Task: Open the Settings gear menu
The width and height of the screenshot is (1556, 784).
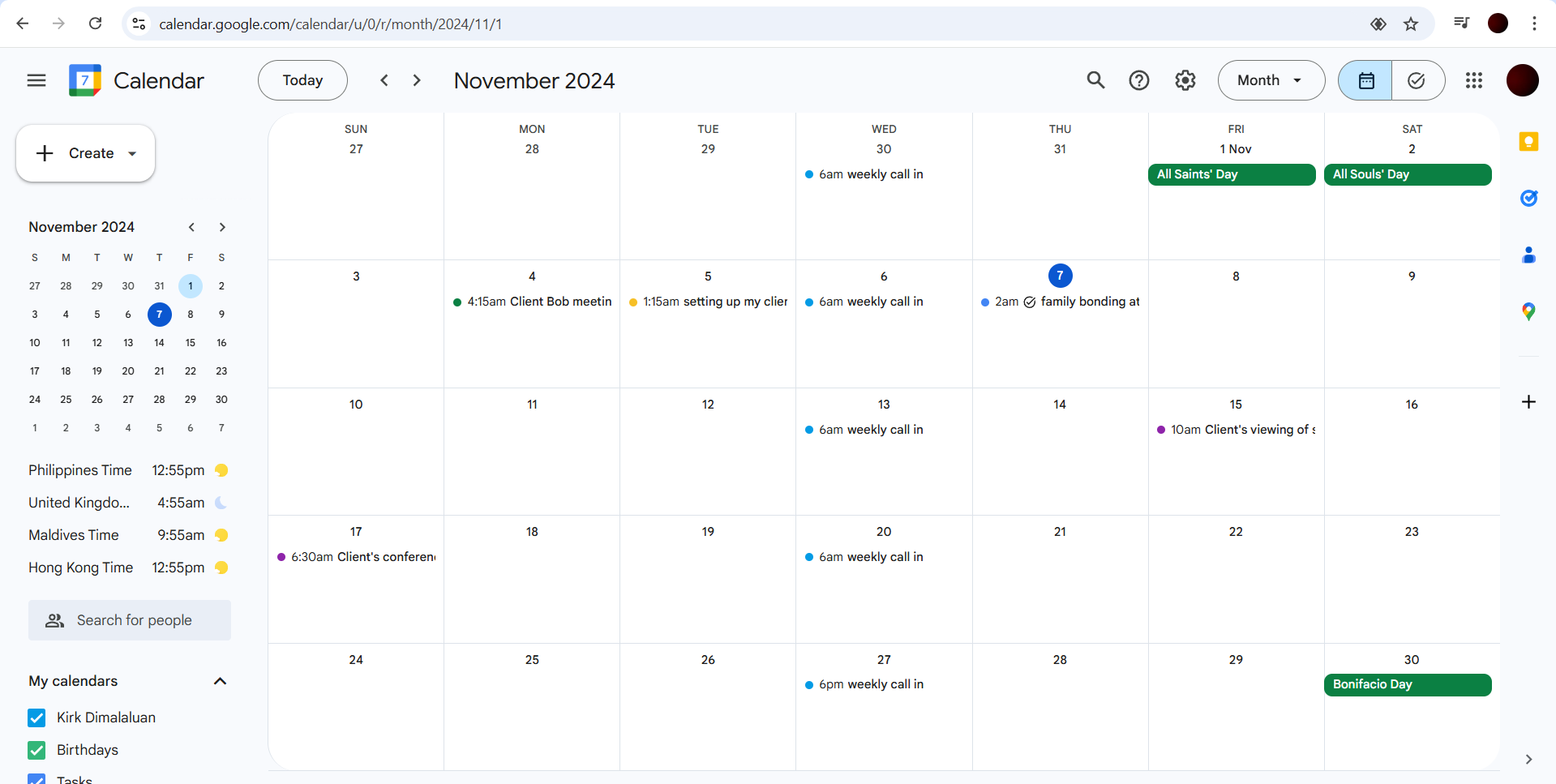Action: point(1185,80)
